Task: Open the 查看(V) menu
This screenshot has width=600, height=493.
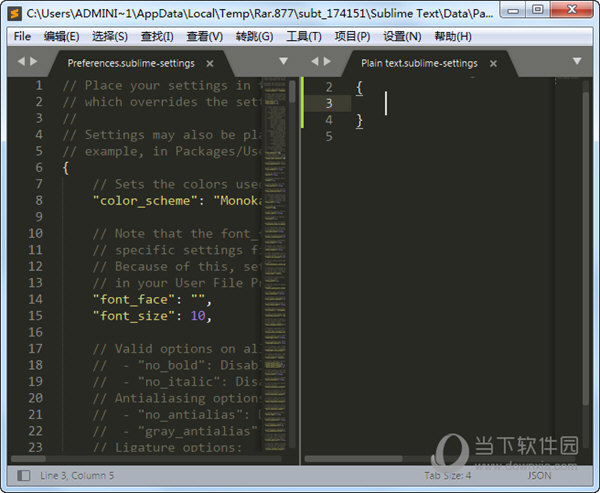Action: coord(204,36)
